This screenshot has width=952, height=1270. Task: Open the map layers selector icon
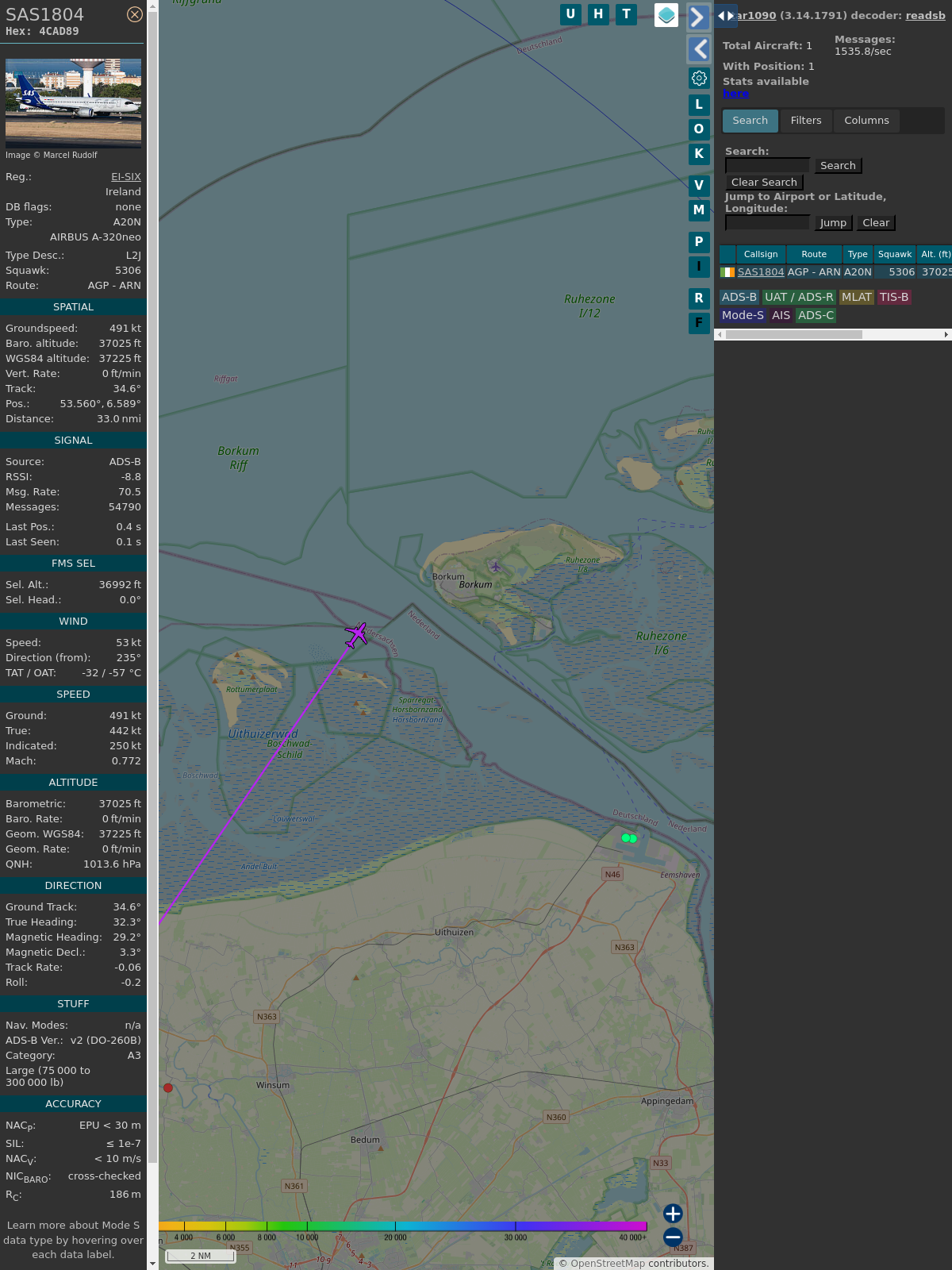(666, 15)
